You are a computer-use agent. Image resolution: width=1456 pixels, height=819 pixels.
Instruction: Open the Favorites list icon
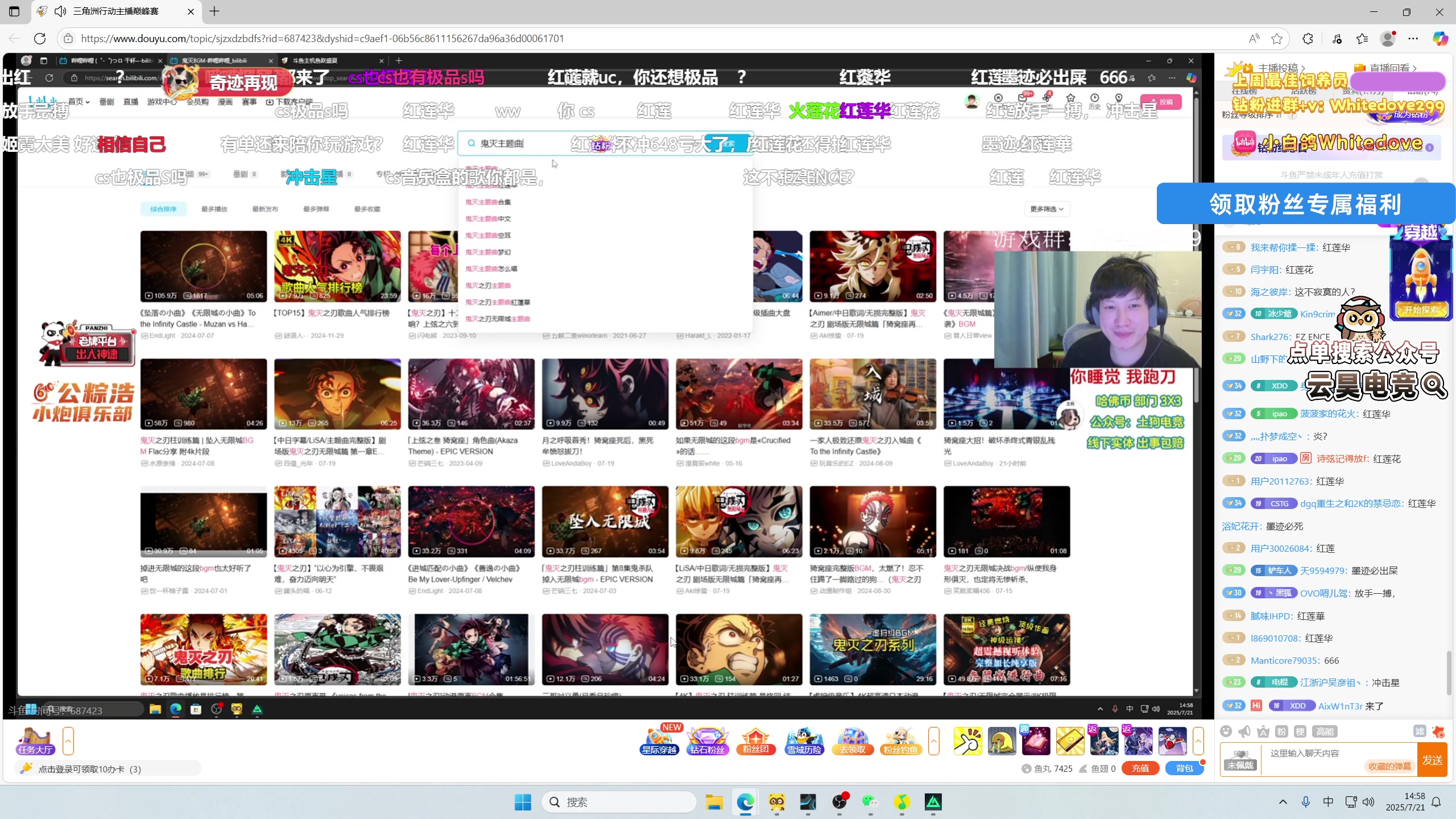click(1362, 38)
